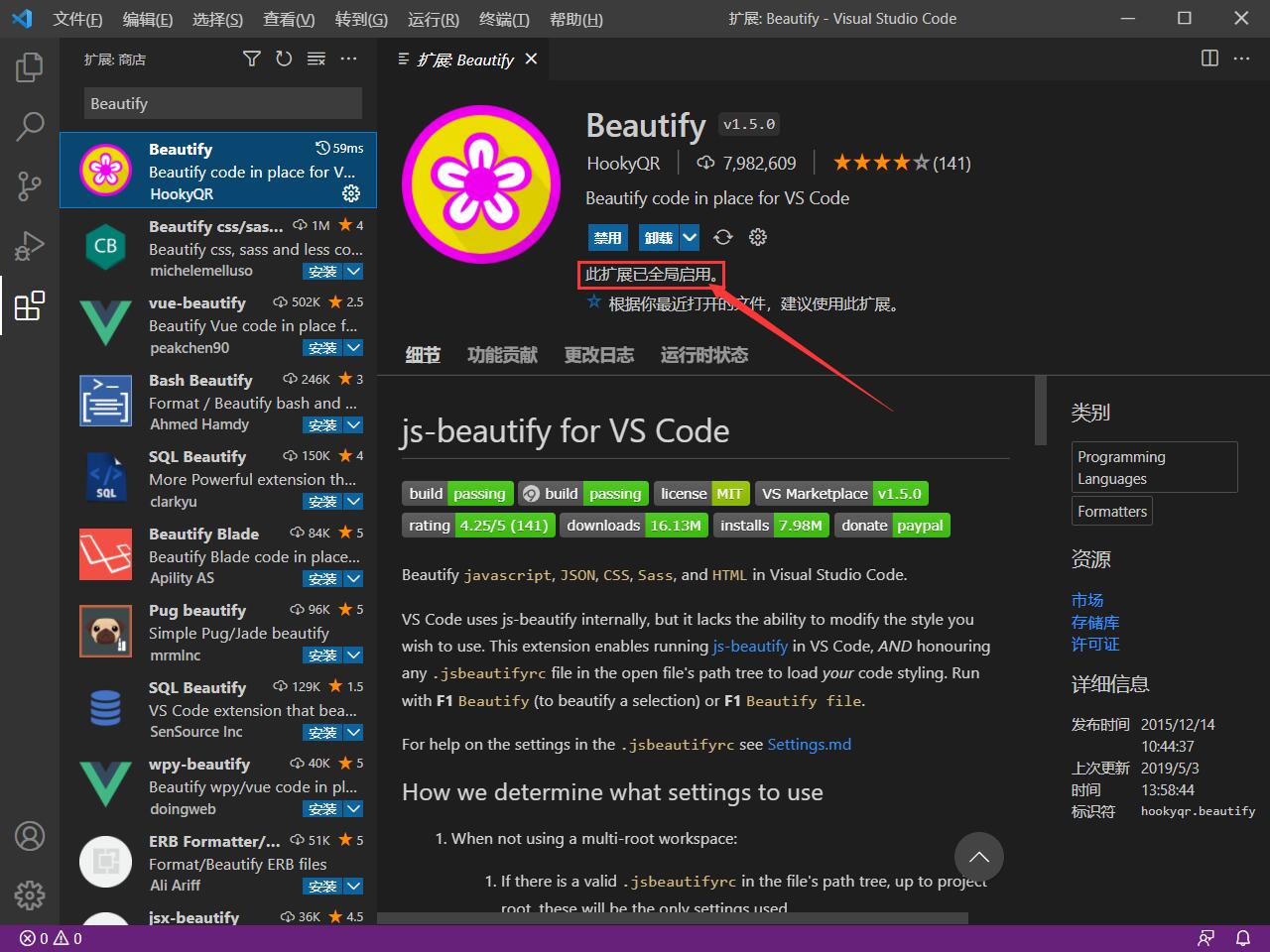Screen dimensions: 1270x952
Task: Click the 禁用 button for Beautify
Action: coord(607,237)
